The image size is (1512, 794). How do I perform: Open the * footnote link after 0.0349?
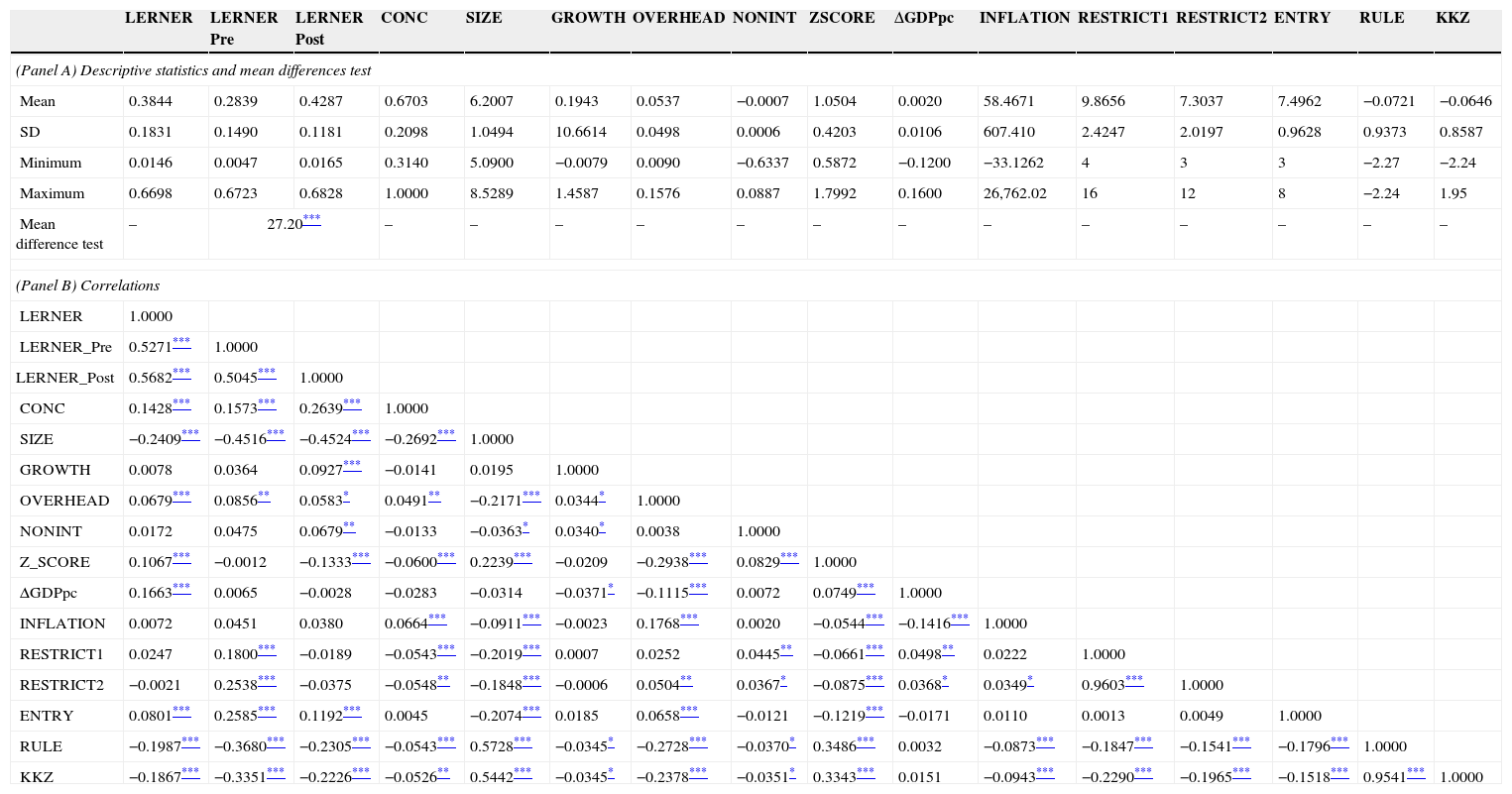(1030, 679)
